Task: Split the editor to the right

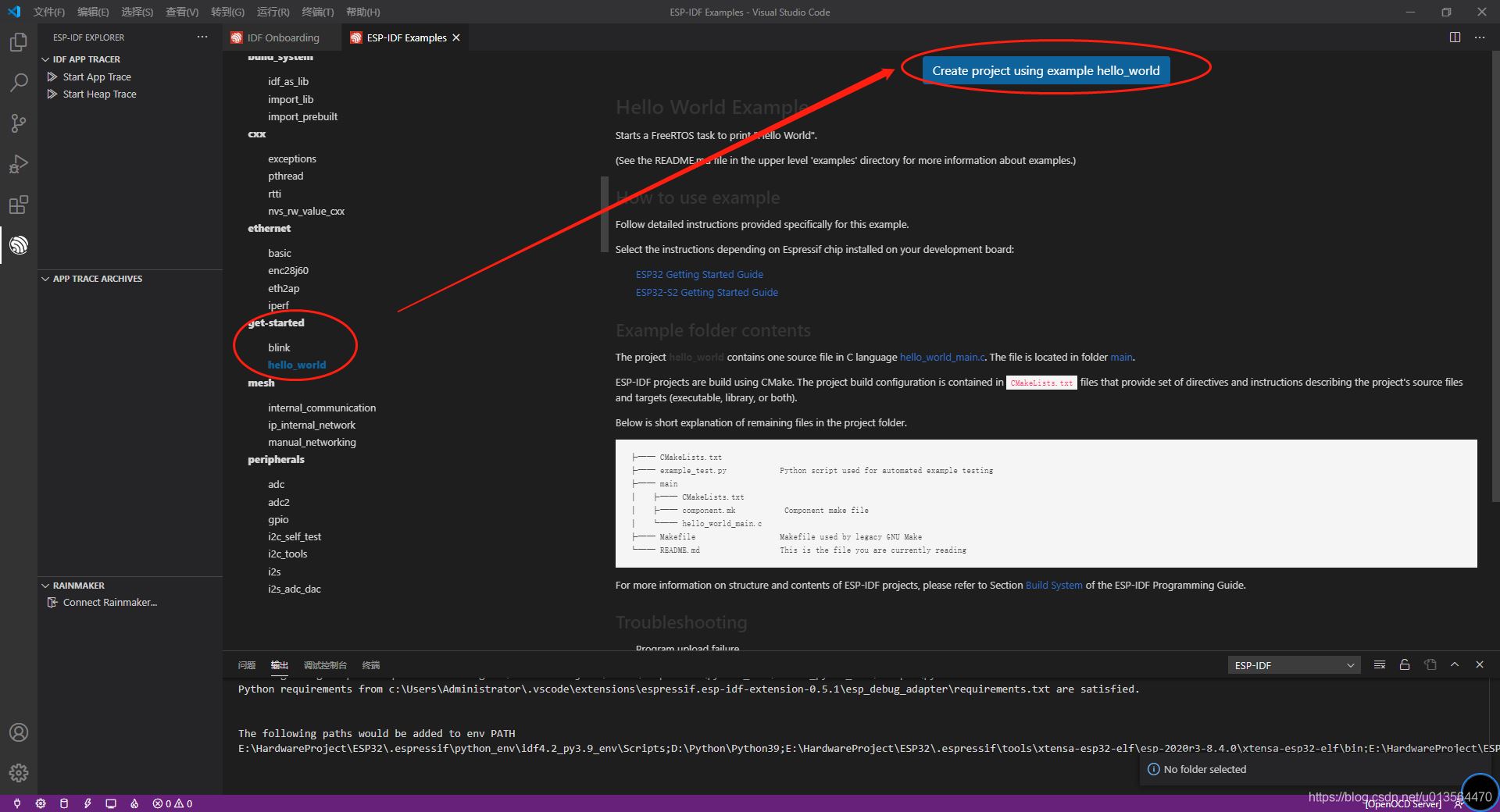Action: (1455, 37)
